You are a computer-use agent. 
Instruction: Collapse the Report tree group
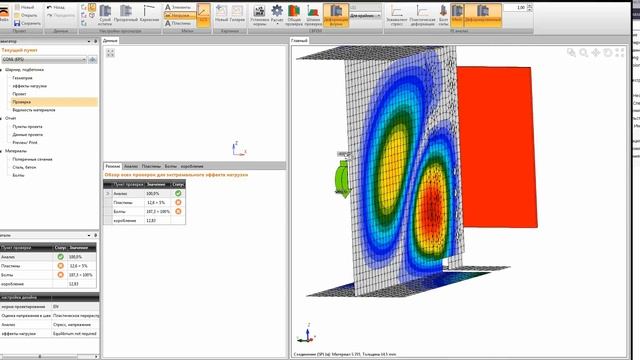click(x=1, y=118)
